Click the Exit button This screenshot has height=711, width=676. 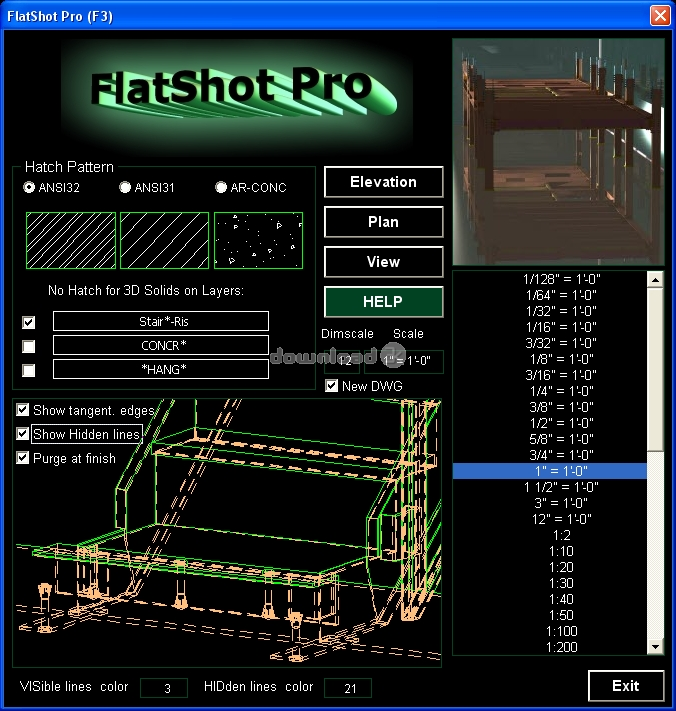point(625,686)
